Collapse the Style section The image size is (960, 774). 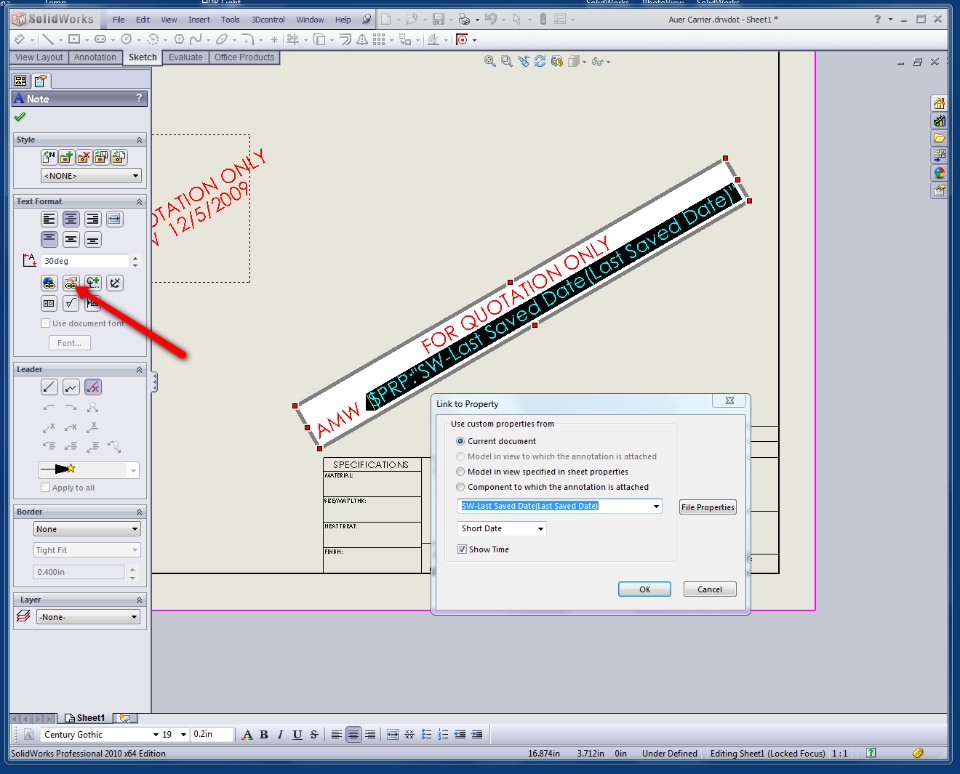139,140
